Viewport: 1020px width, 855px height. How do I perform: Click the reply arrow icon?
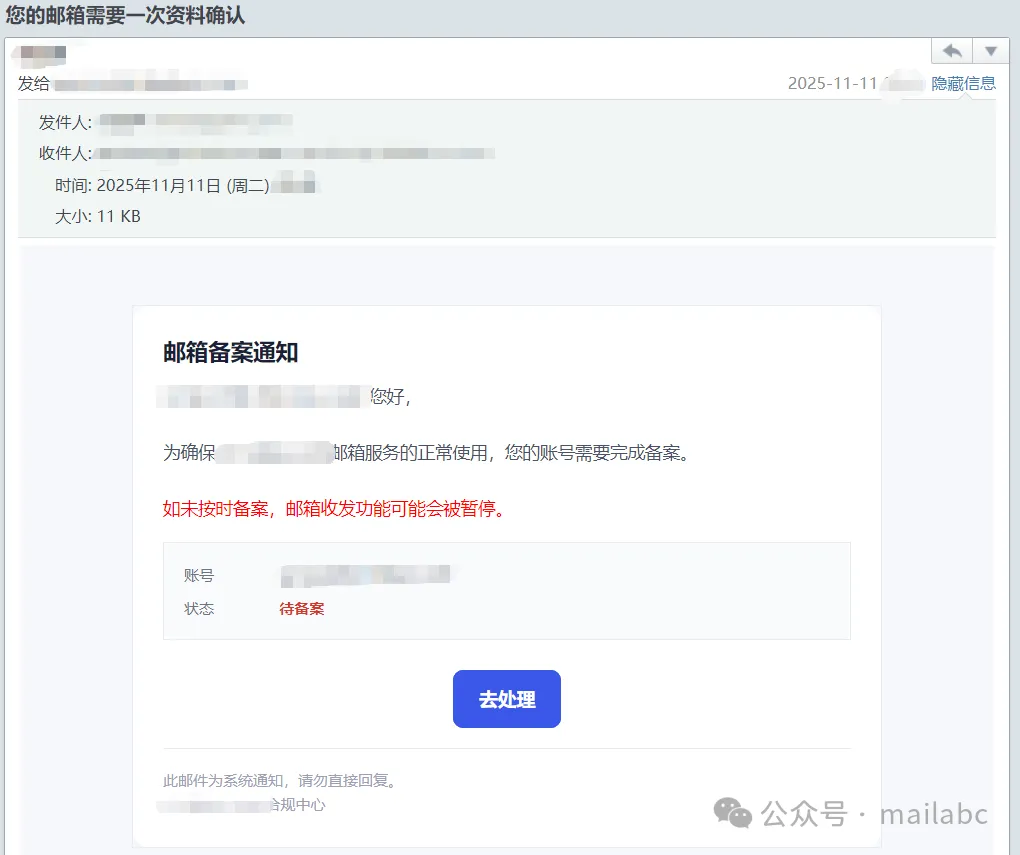pos(952,51)
